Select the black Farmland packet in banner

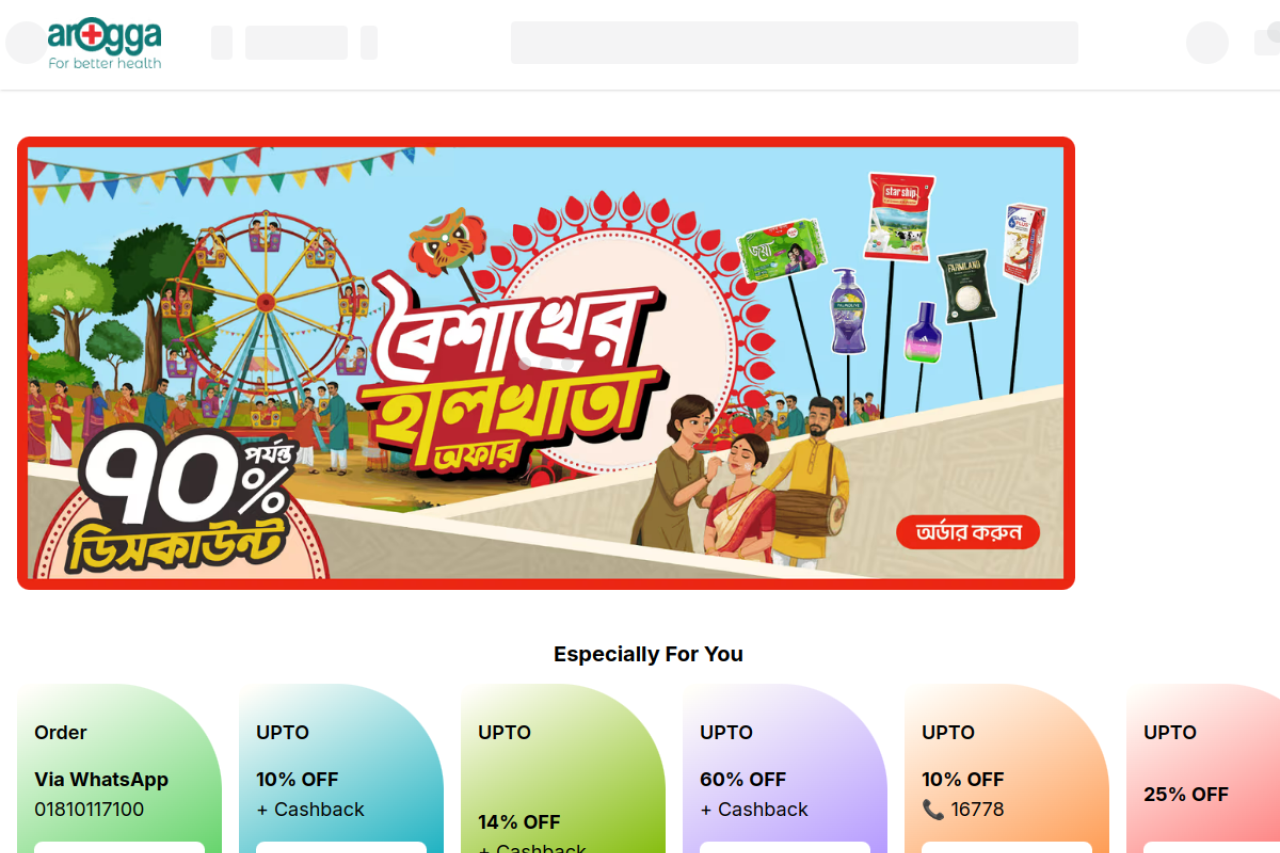[x=967, y=286]
